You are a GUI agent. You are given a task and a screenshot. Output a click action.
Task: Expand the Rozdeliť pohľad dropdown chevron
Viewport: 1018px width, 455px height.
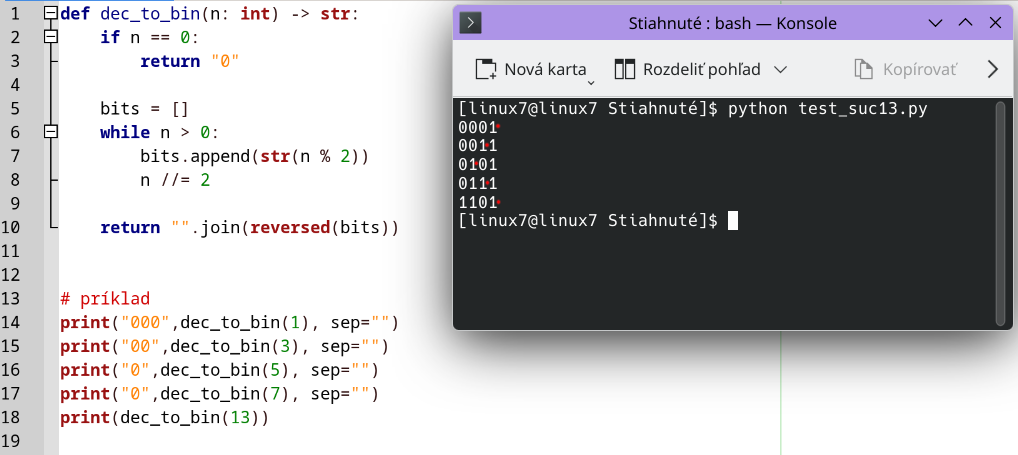(781, 69)
